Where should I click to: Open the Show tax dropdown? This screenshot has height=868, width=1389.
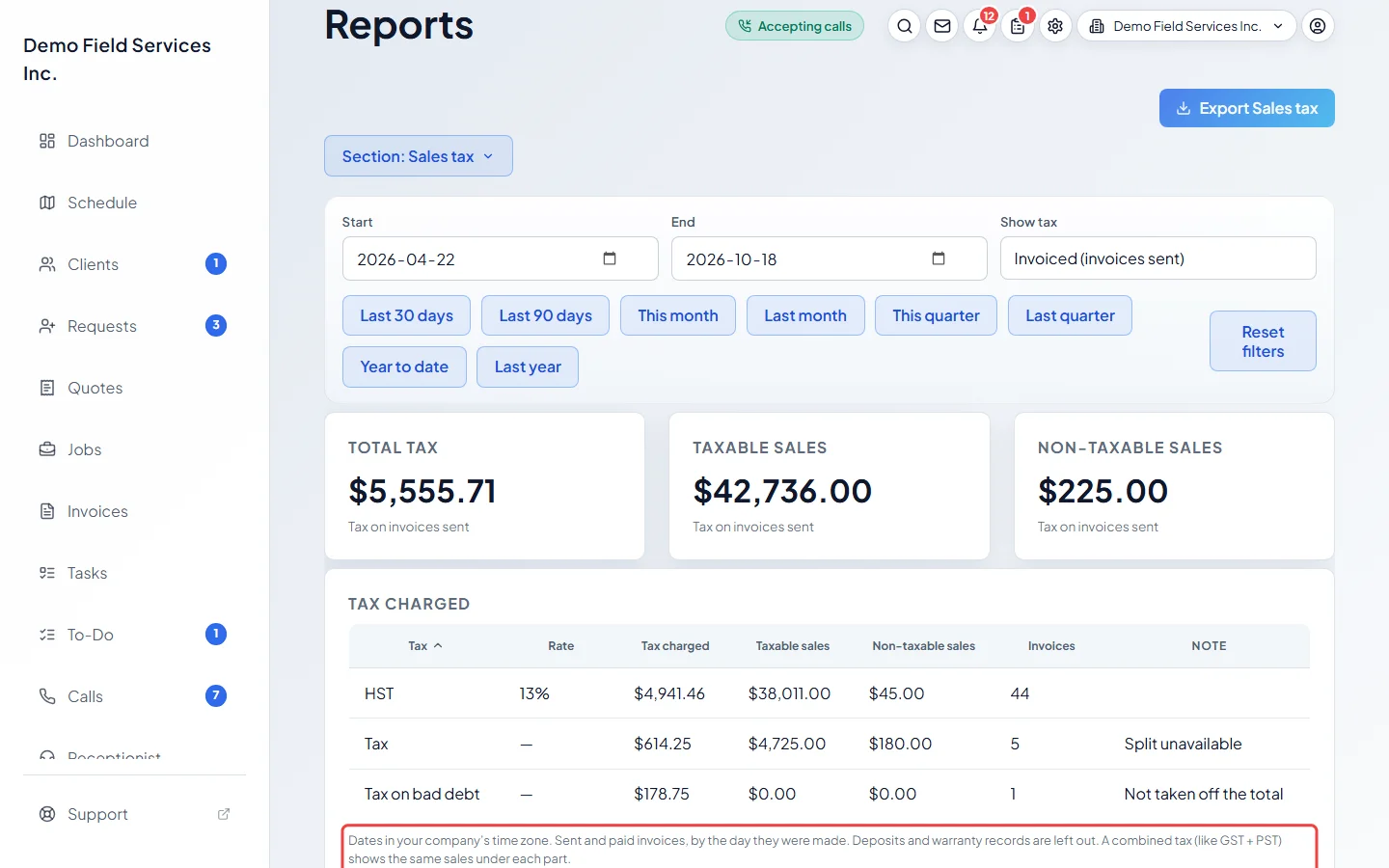click(x=1157, y=258)
